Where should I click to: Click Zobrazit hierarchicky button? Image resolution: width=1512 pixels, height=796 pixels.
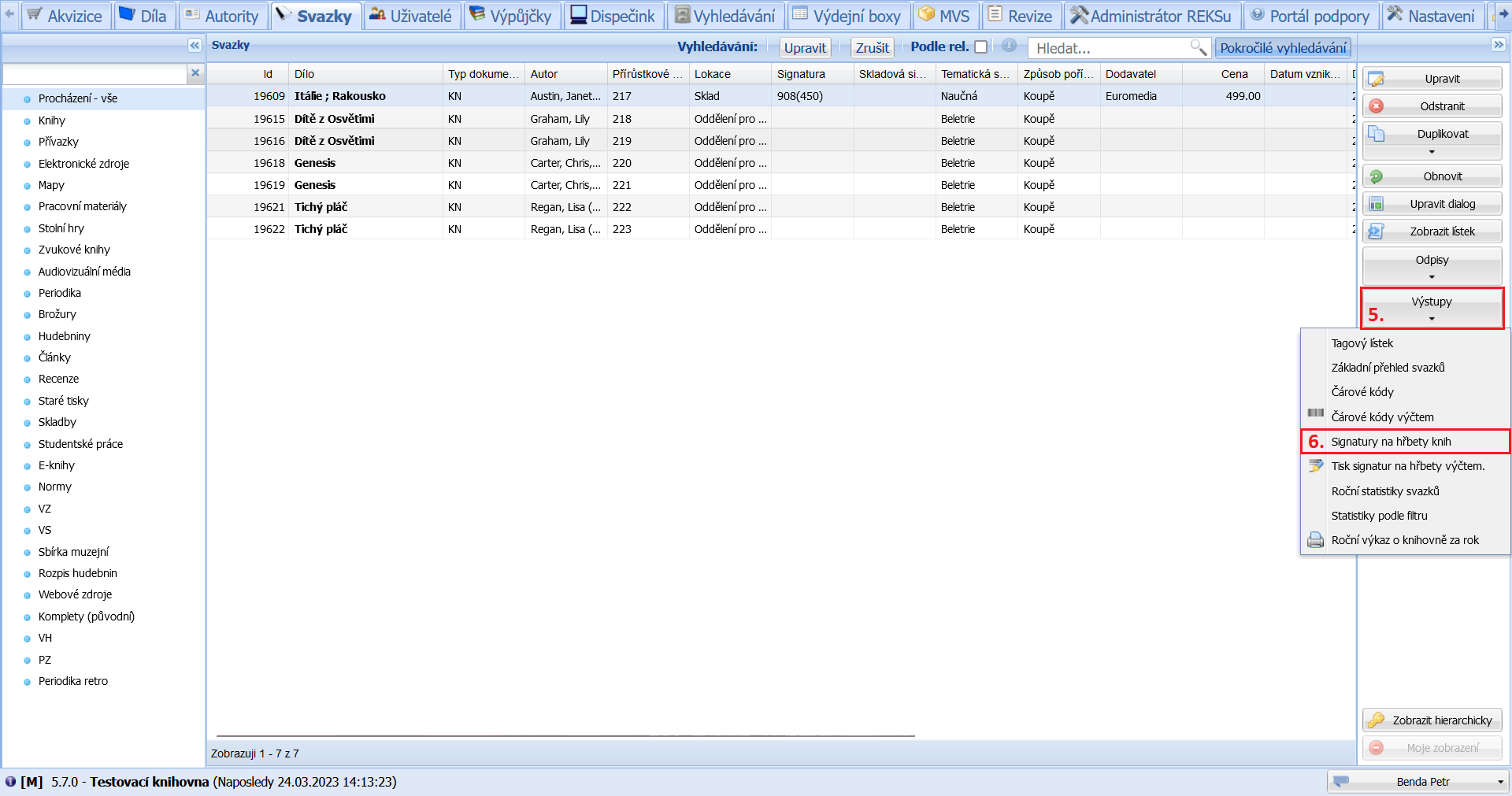(1432, 720)
